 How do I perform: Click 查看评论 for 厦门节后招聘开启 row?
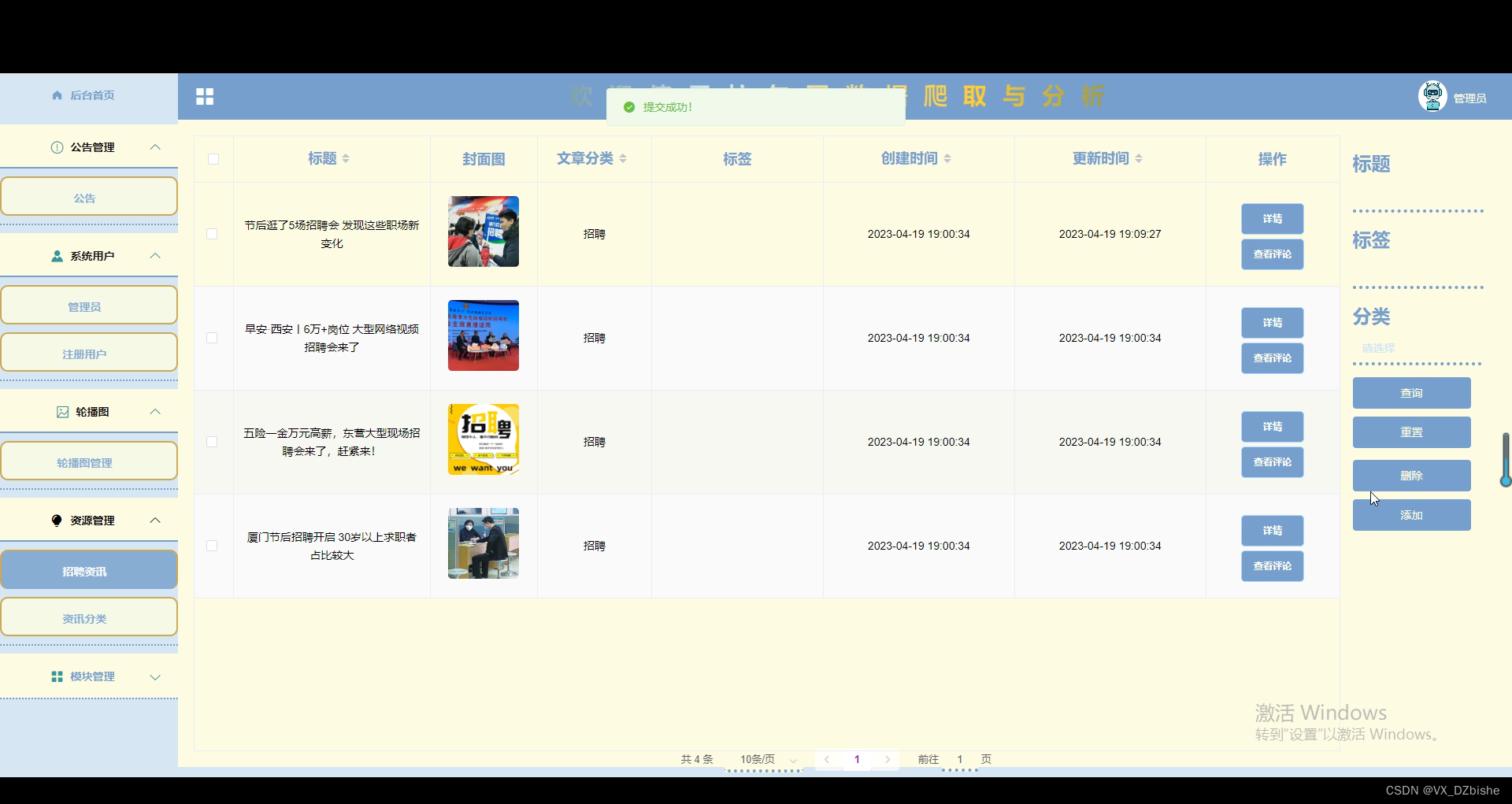[1273, 566]
